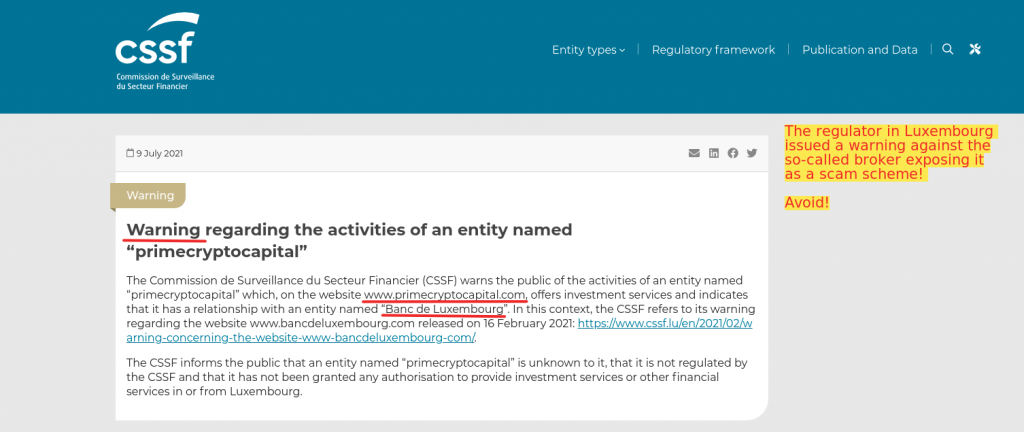
Task: Open the Regulatory framework menu
Action: 713,50
